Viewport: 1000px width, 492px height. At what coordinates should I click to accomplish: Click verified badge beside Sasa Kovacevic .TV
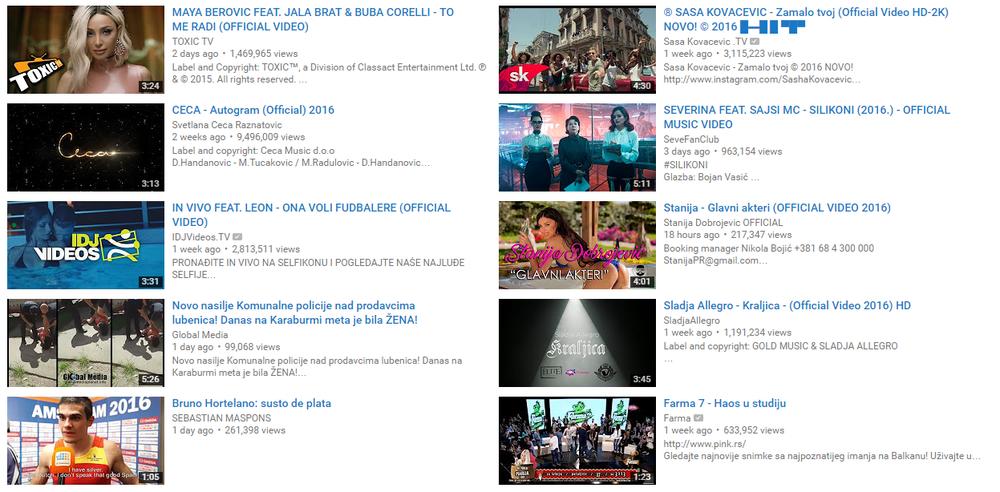coord(755,41)
